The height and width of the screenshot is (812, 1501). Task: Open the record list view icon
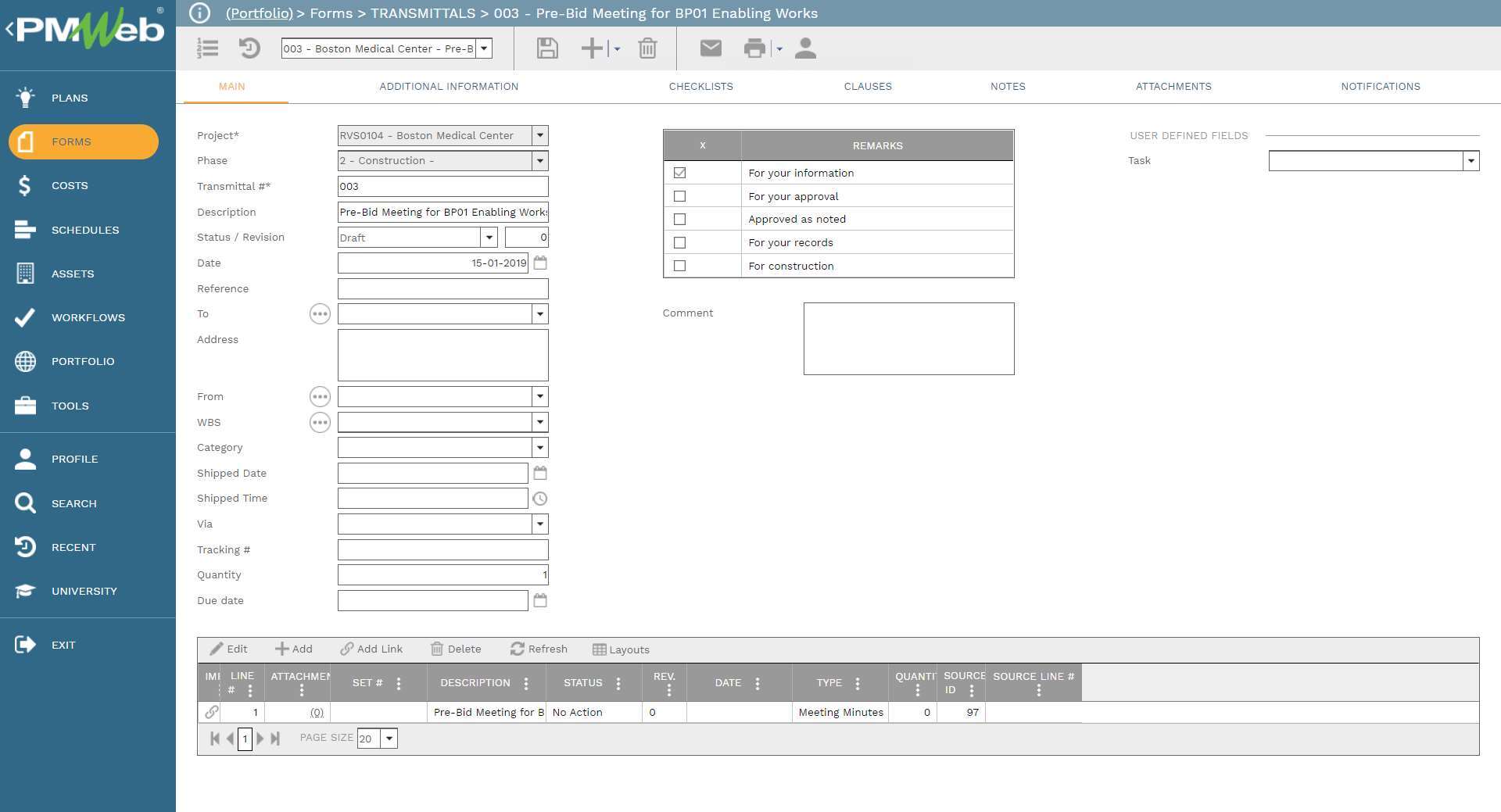click(207, 48)
